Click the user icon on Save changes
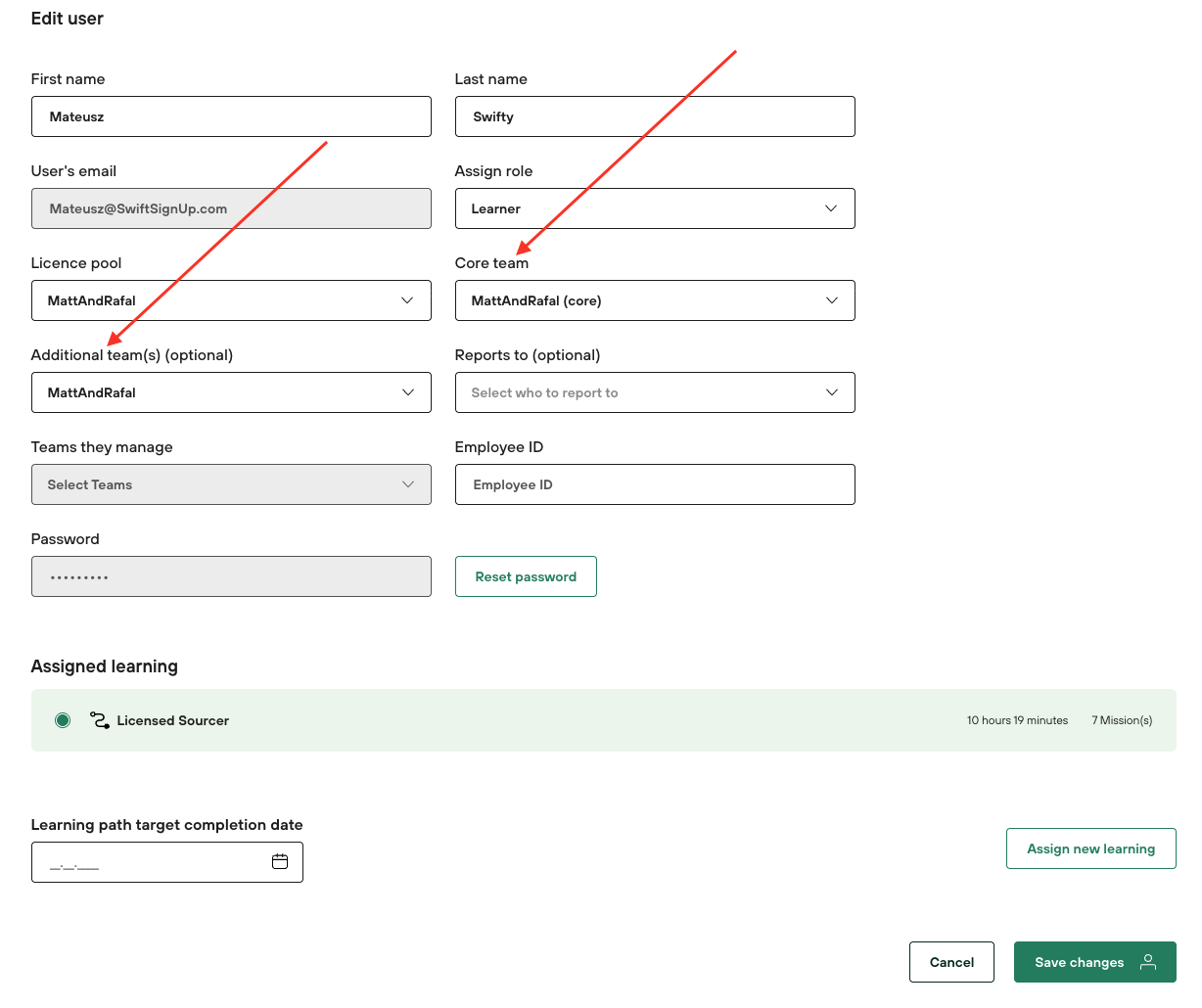 [1148, 962]
